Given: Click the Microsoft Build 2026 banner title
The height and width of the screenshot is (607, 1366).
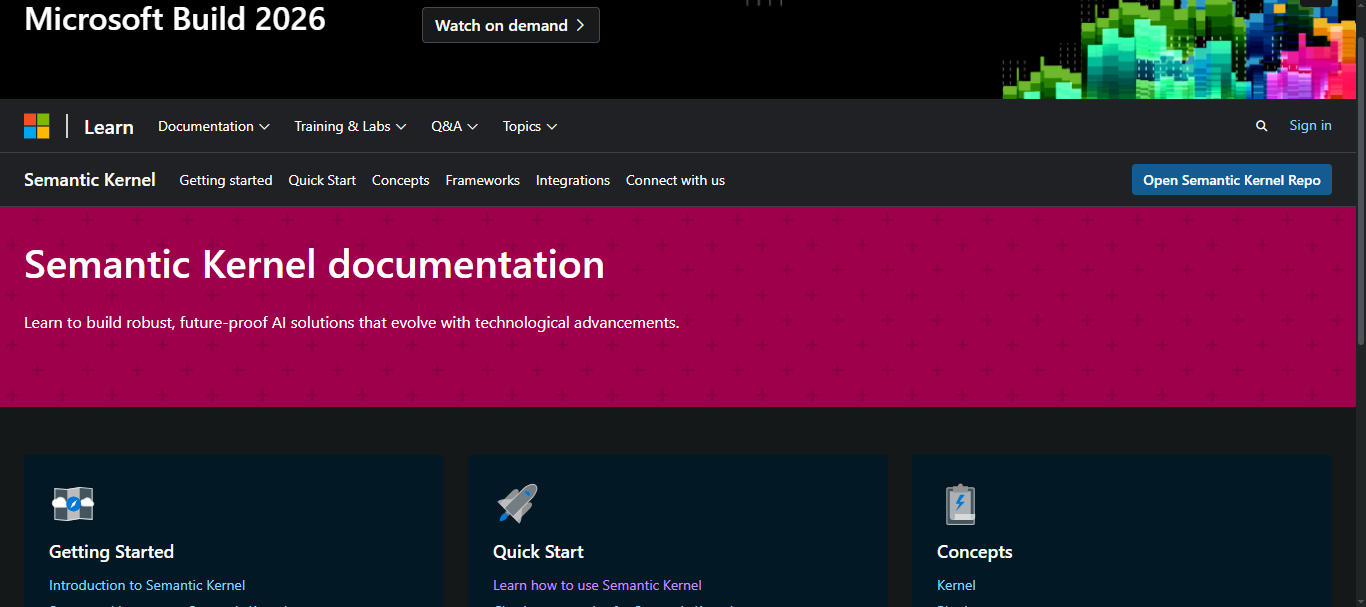Looking at the screenshot, I should [x=175, y=18].
